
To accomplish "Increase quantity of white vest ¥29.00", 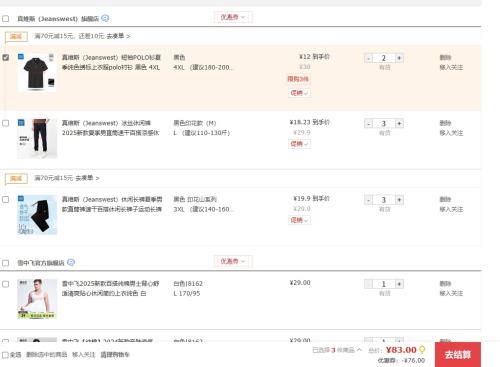I will coord(399,284).
